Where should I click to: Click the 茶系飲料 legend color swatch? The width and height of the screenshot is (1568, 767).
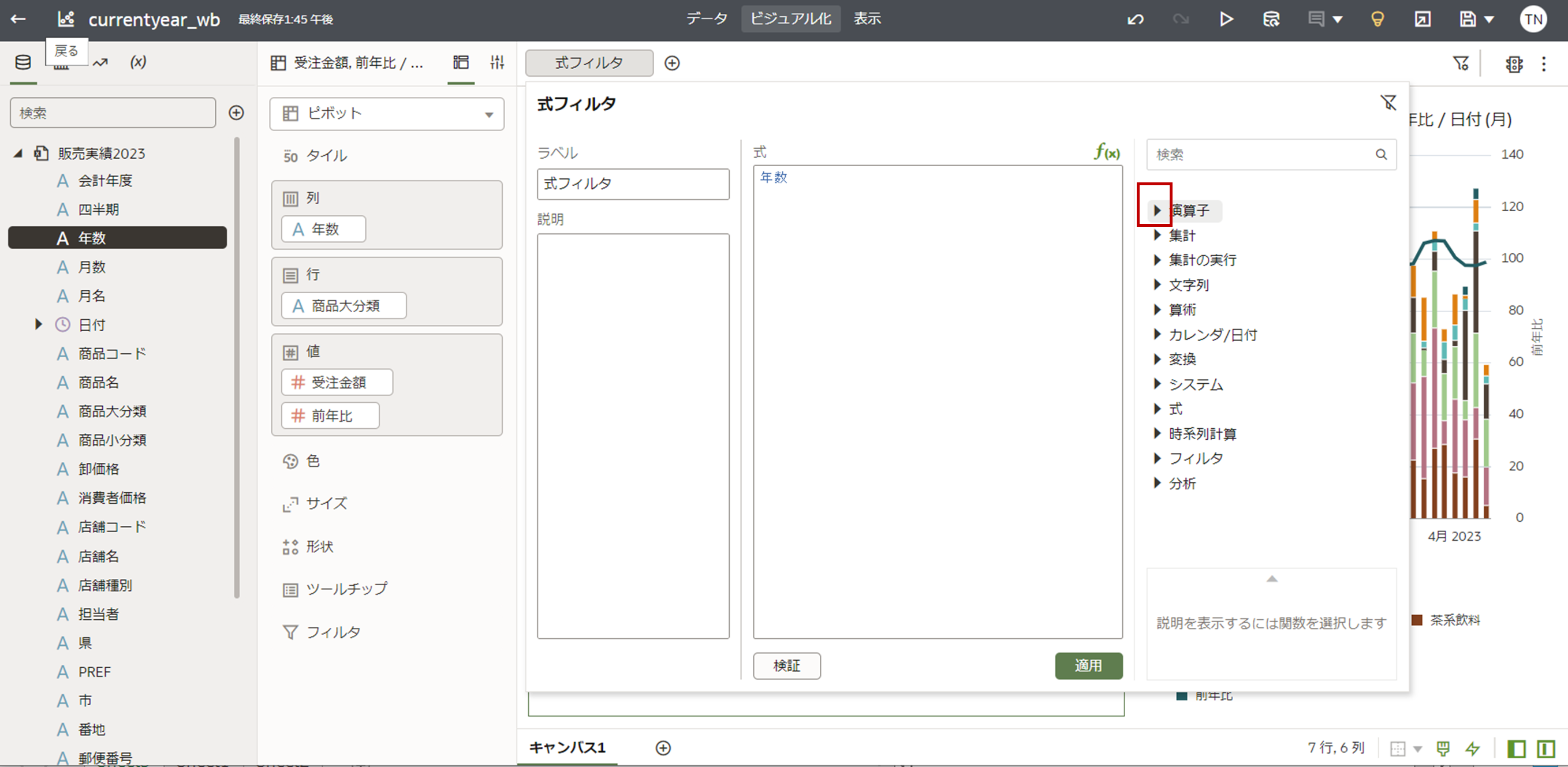point(1417,620)
